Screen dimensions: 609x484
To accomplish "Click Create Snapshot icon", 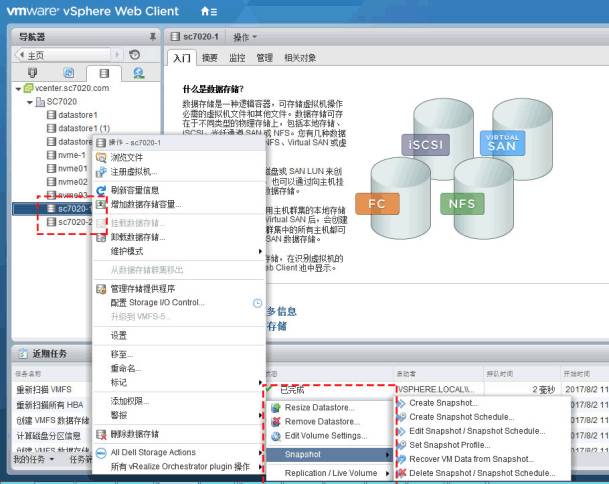I will pos(402,403).
